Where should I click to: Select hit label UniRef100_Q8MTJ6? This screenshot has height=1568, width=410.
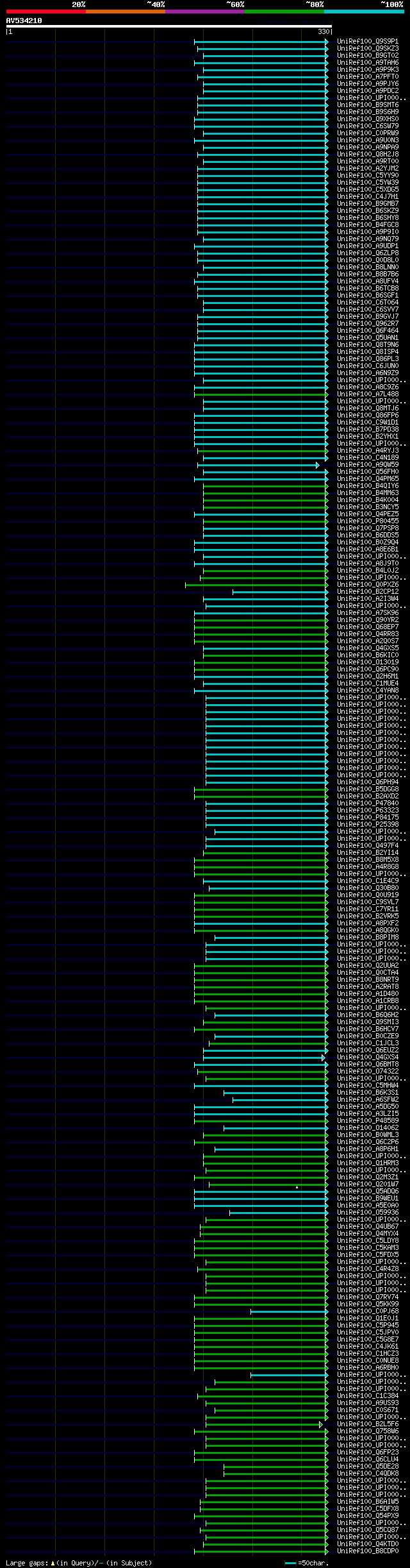tap(368, 408)
